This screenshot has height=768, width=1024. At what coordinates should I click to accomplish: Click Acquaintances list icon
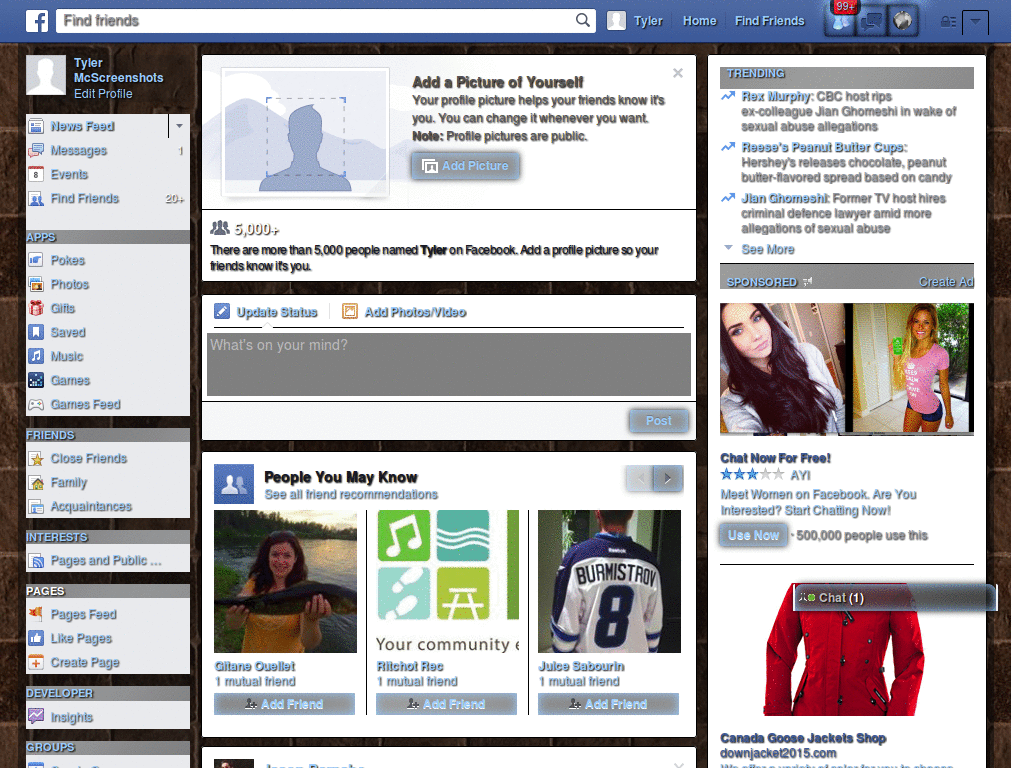pyautogui.click(x=37, y=506)
